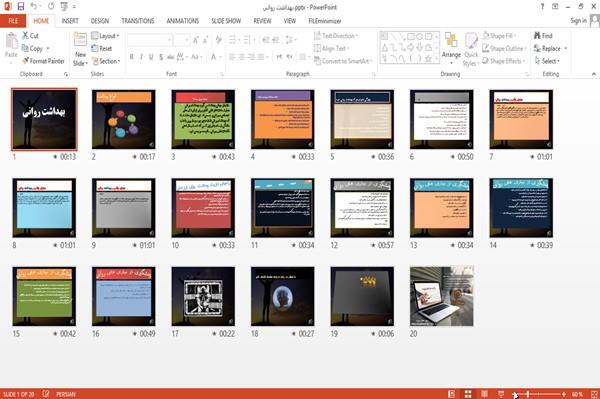Viewport: 600px width, 399px height.
Task: Click the Reset slide button
Action: (x=102, y=49)
